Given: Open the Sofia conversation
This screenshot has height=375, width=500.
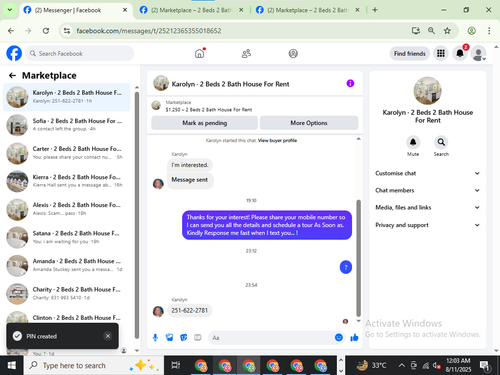Looking at the screenshot, I should pos(67,125).
